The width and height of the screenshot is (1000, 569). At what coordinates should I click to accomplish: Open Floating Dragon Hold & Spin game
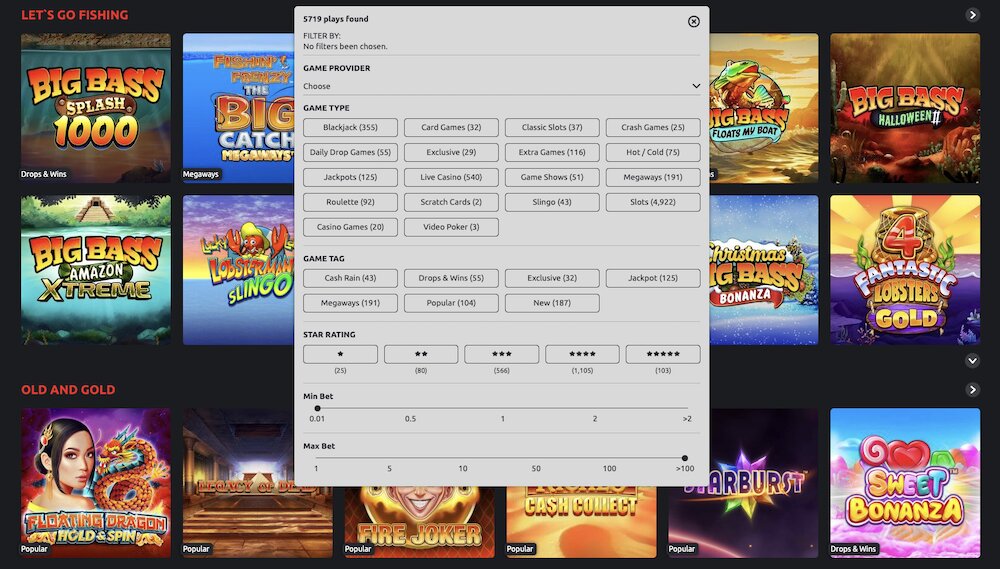pos(96,483)
